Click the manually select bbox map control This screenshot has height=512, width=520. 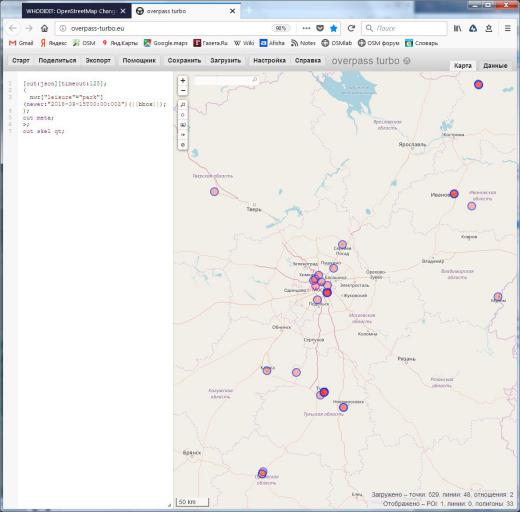(183, 125)
